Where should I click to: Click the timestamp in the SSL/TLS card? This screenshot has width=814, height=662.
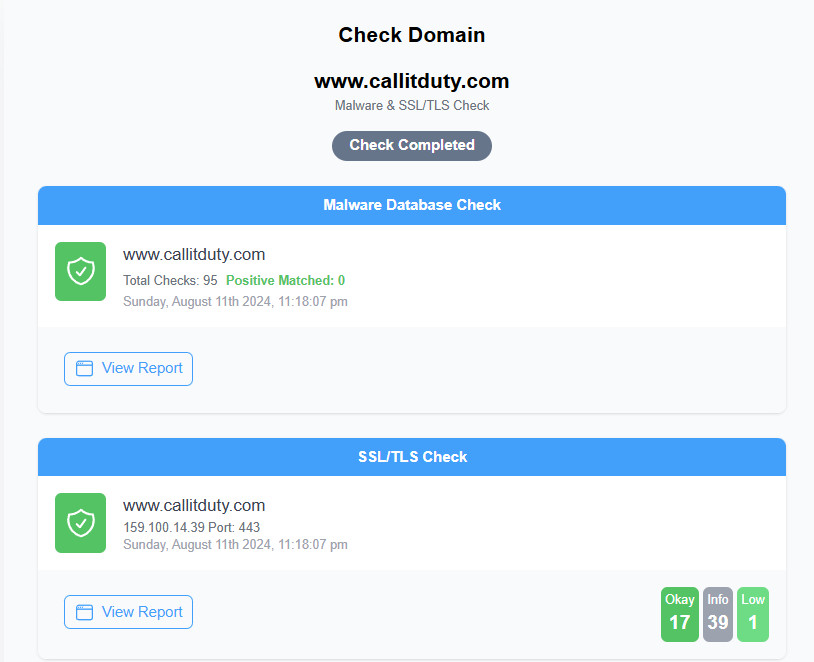click(235, 545)
